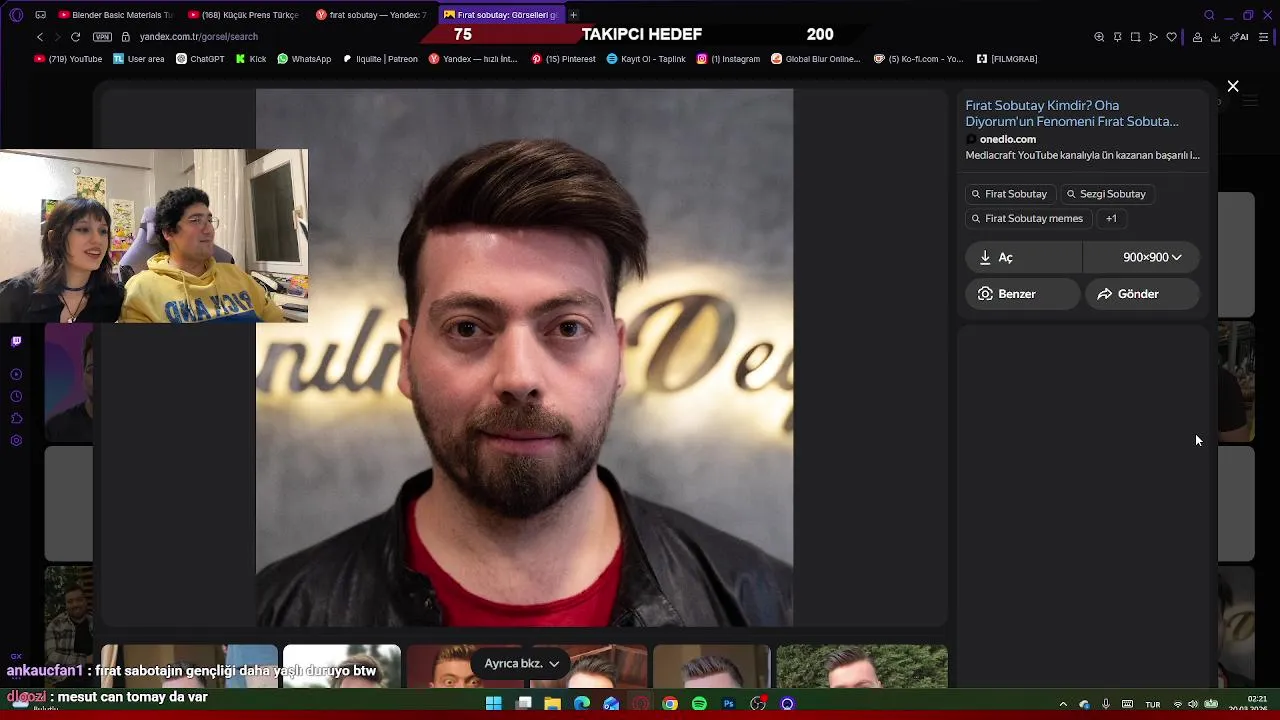Open Photoshop from taskbar
This screenshot has height=720, width=1280.
pyautogui.click(x=729, y=704)
